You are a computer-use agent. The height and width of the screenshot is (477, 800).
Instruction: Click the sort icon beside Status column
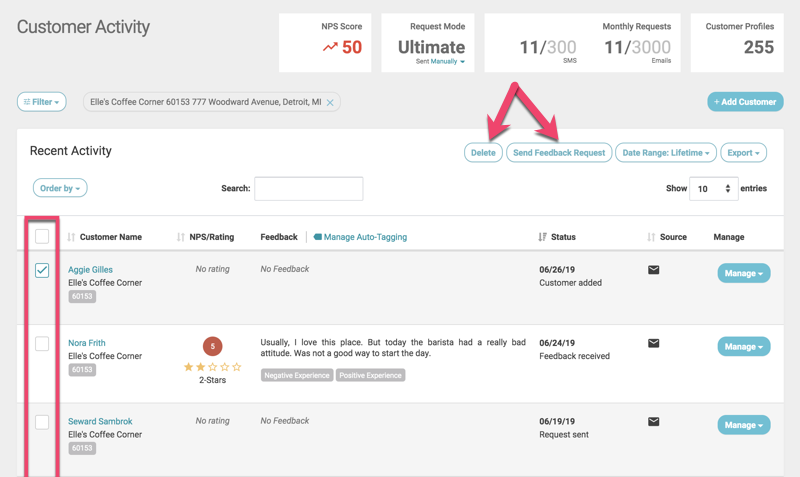pos(542,237)
